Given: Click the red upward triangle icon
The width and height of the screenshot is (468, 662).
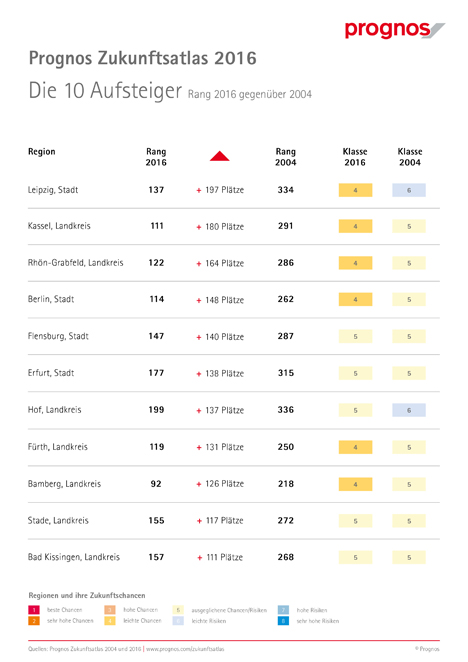Looking at the screenshot, I should (x=220, y=157).
